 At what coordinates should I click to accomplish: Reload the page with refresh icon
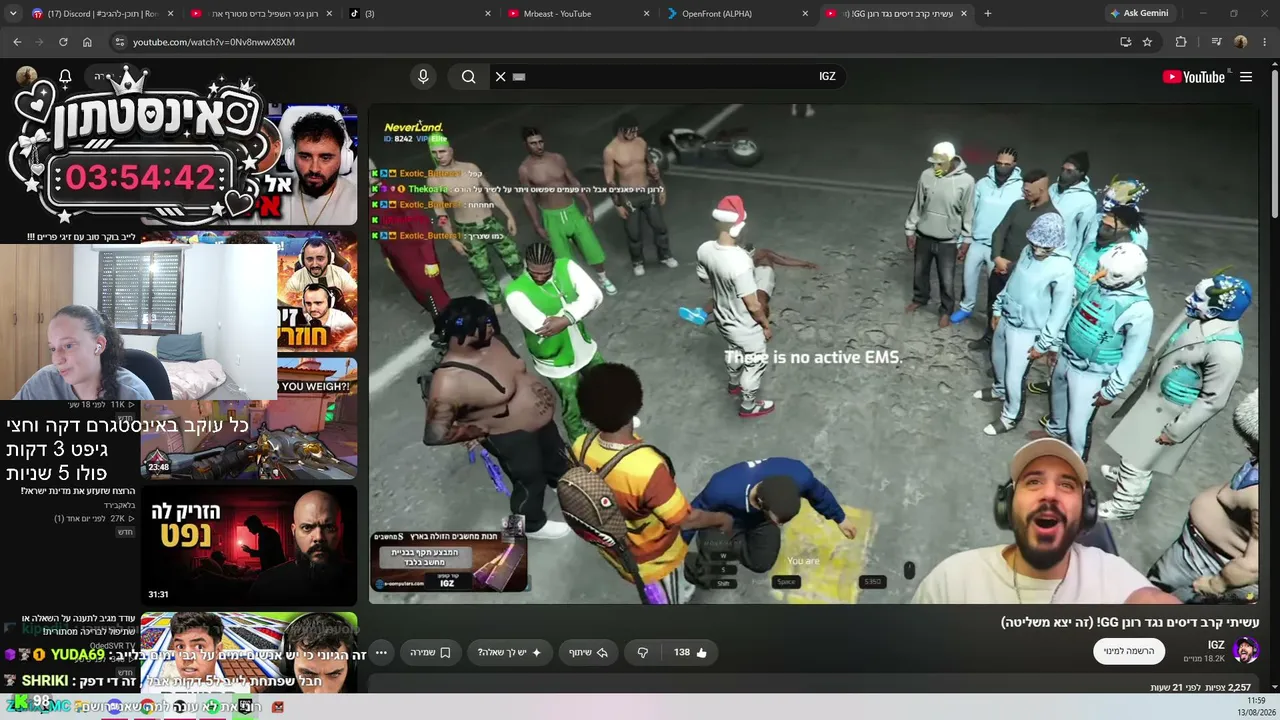63,42
